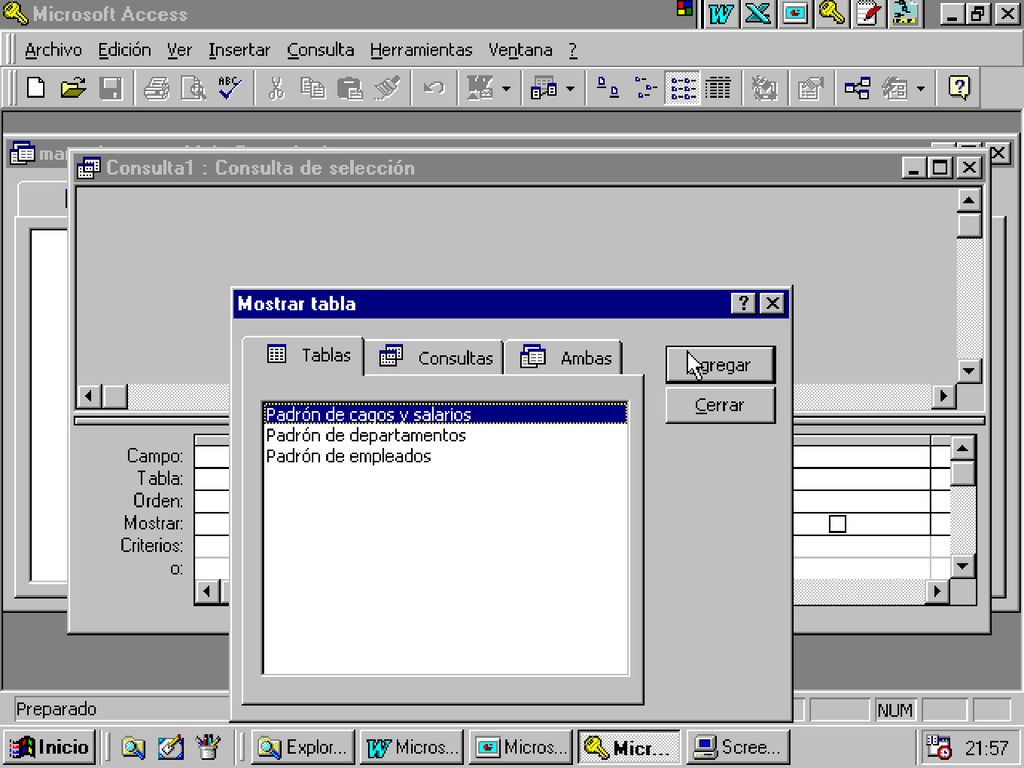This screenshot has height=768, width=1024.
Task: Open the Inicio start button
Action: [x=50, y=747]
